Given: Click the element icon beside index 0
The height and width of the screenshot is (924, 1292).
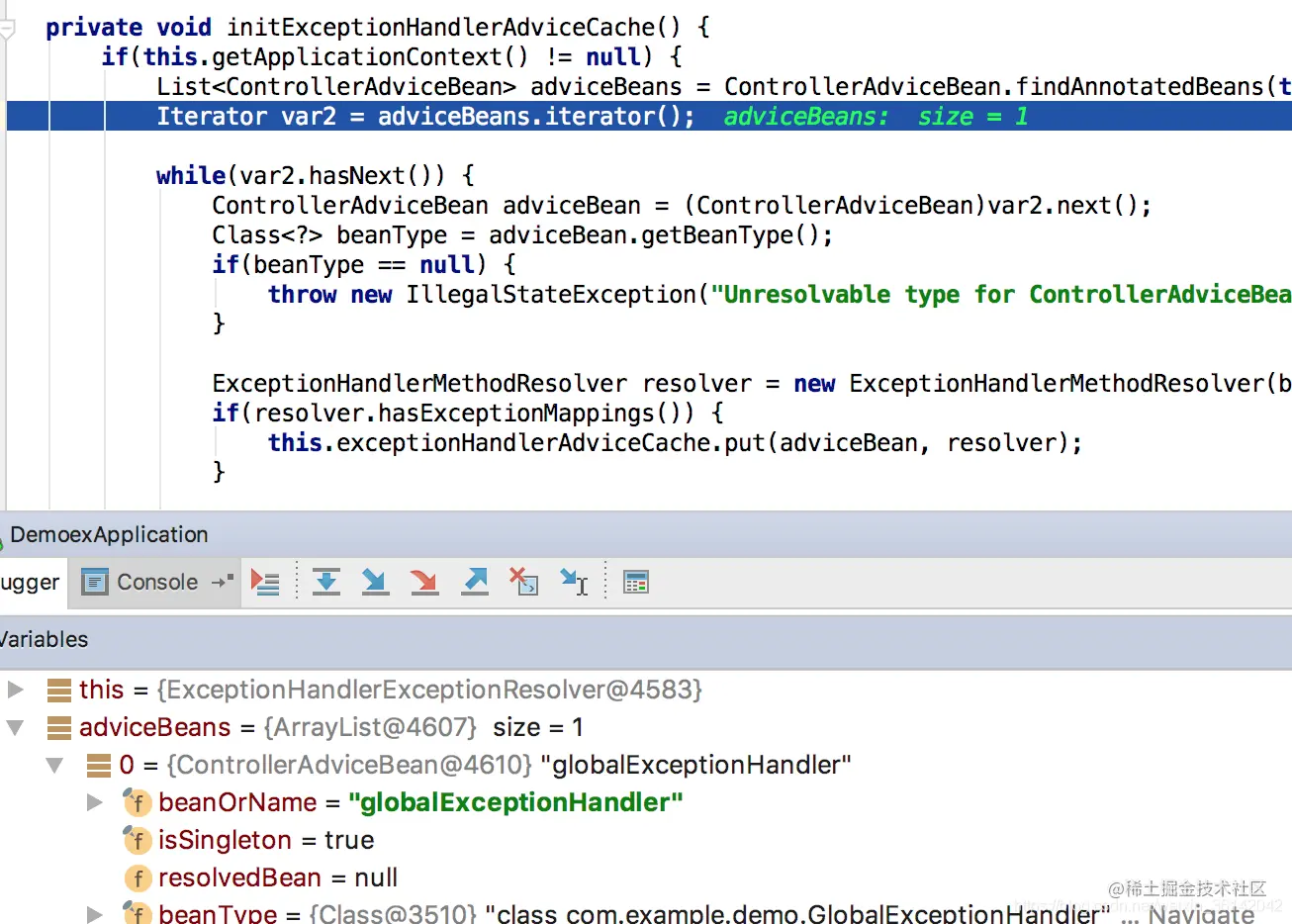Looking at the screenshot, I should click(99, 765).
